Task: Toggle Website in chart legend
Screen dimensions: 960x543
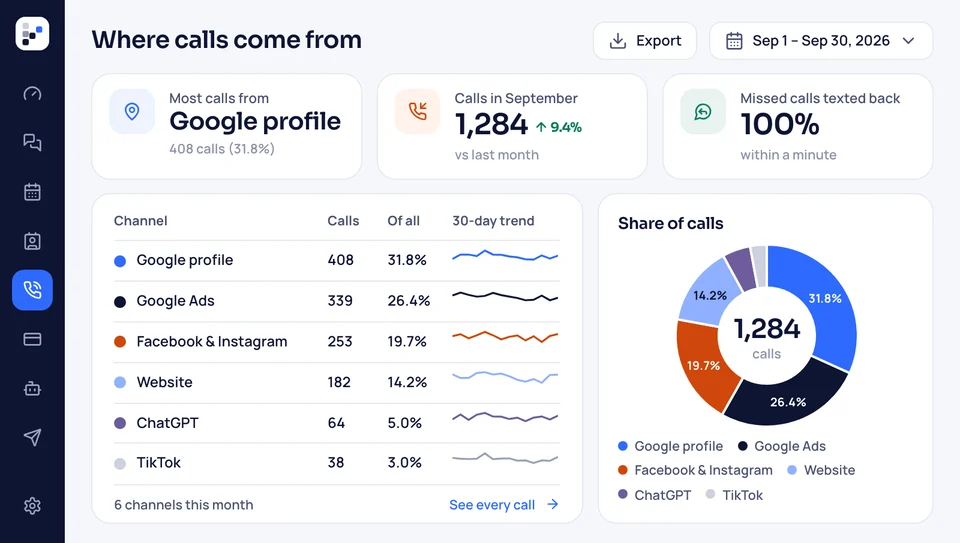Action: tap(821, 470)
